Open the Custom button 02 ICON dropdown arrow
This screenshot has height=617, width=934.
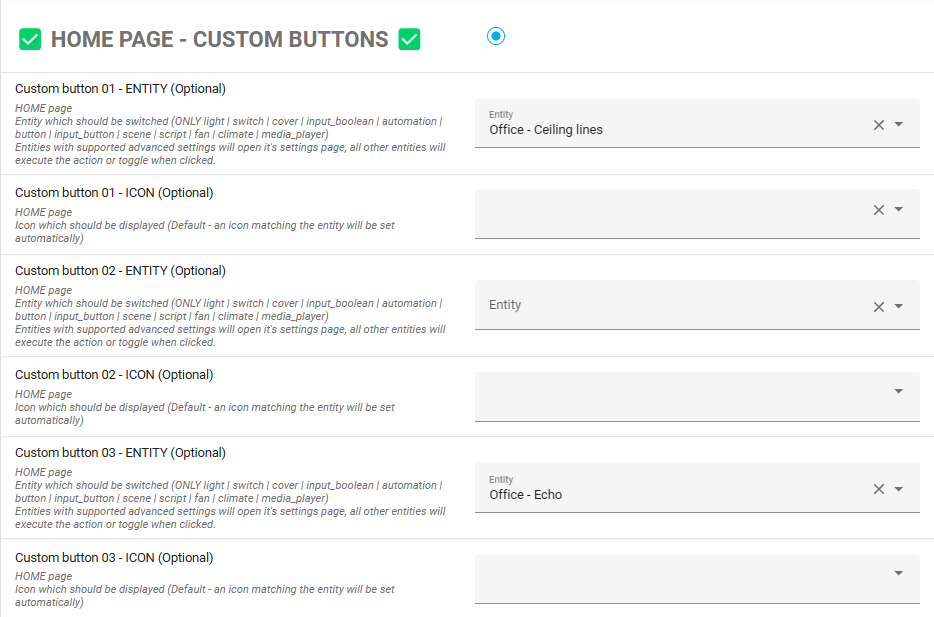pos(899,392)
